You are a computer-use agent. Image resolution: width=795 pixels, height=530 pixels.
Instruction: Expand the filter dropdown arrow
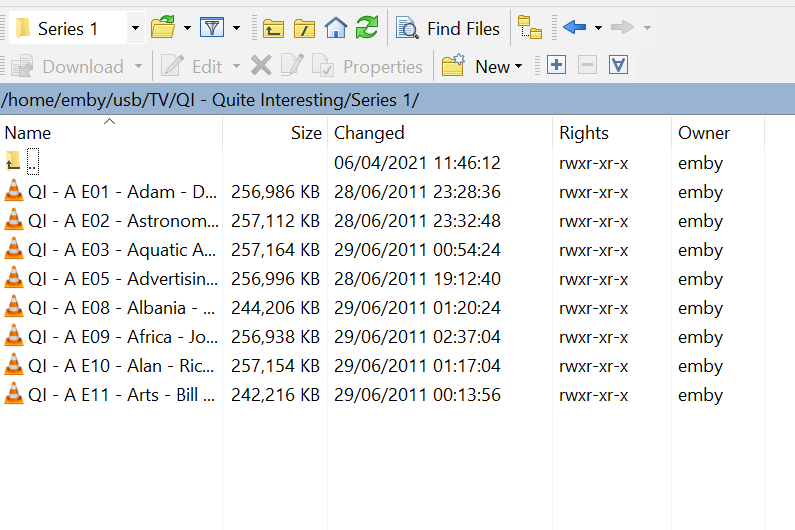click(237, 28)
